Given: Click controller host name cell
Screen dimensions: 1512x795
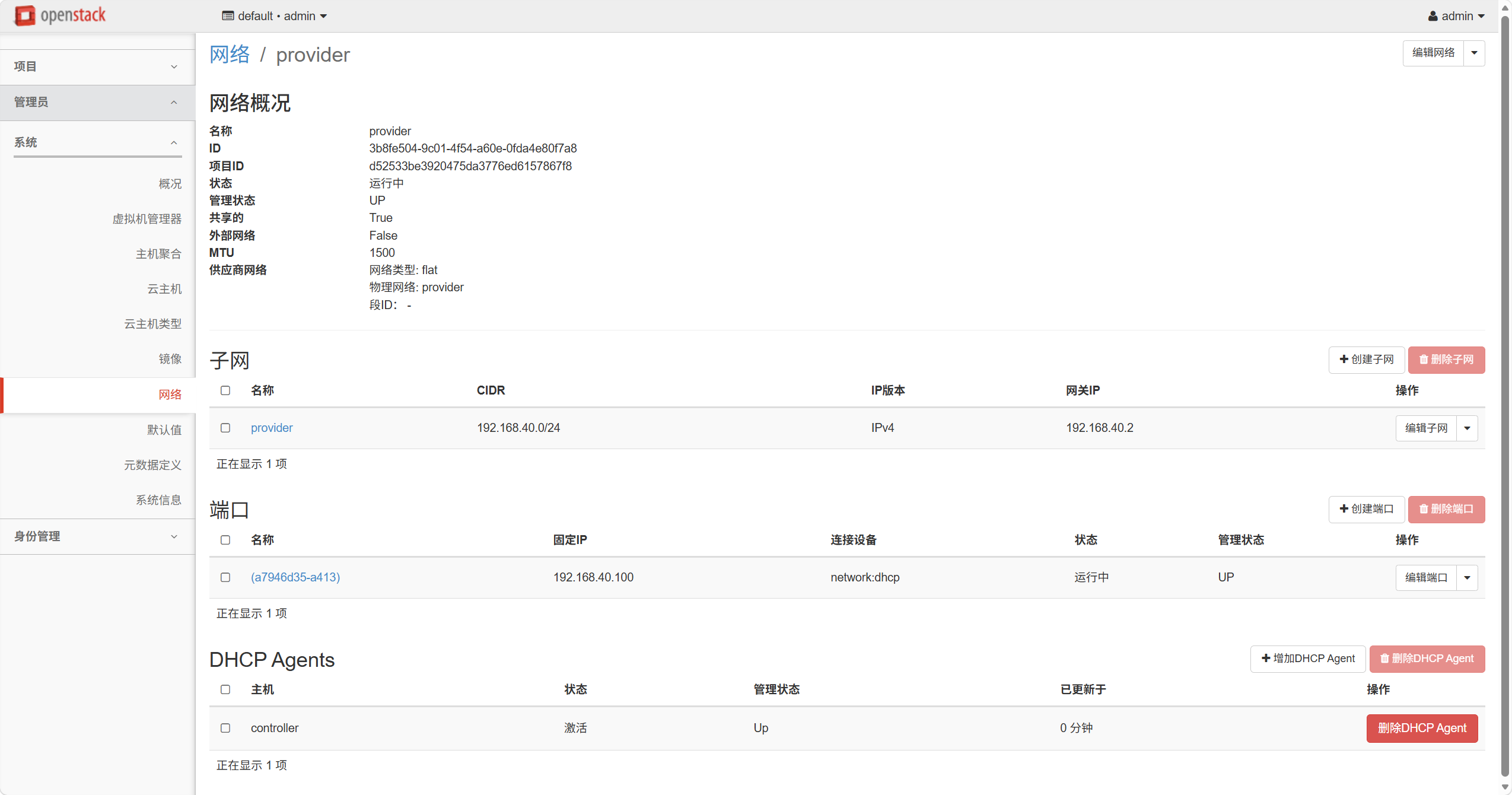Looking at the screenshot, I should click(275, 728).
